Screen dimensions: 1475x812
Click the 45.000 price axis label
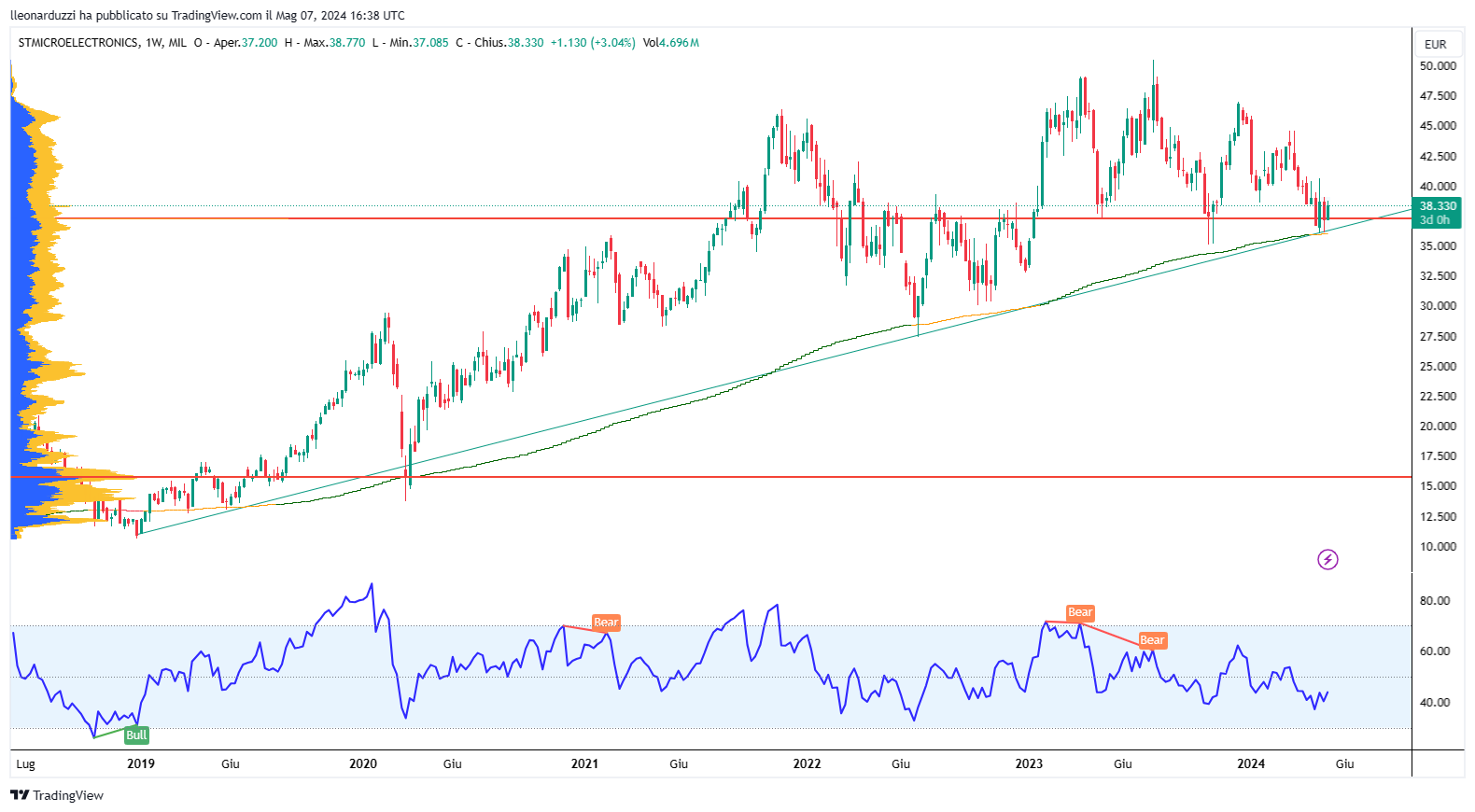tap(1438, 125)
